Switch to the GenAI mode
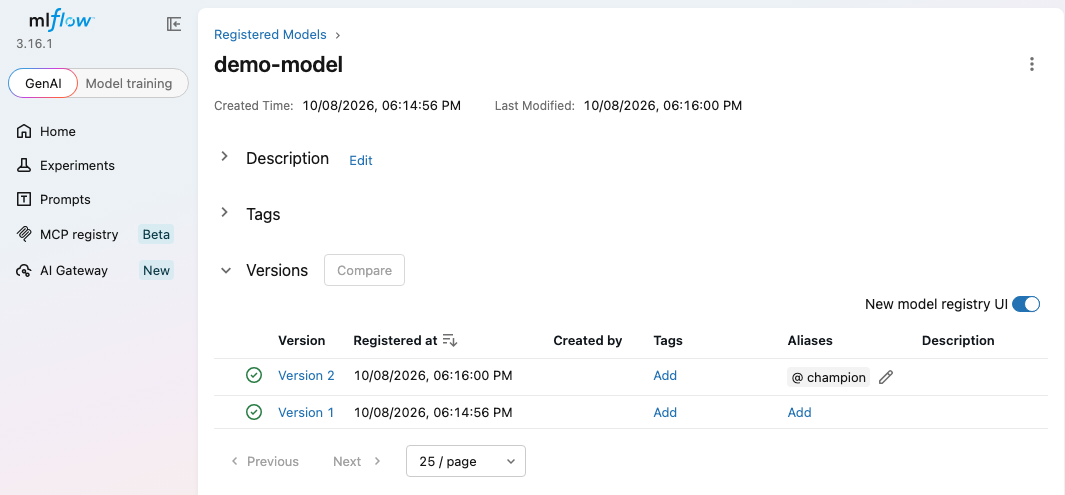Image resolution: width=1065 pixels, height=495 pixels. pyautogui.click(x=43, y=84)
